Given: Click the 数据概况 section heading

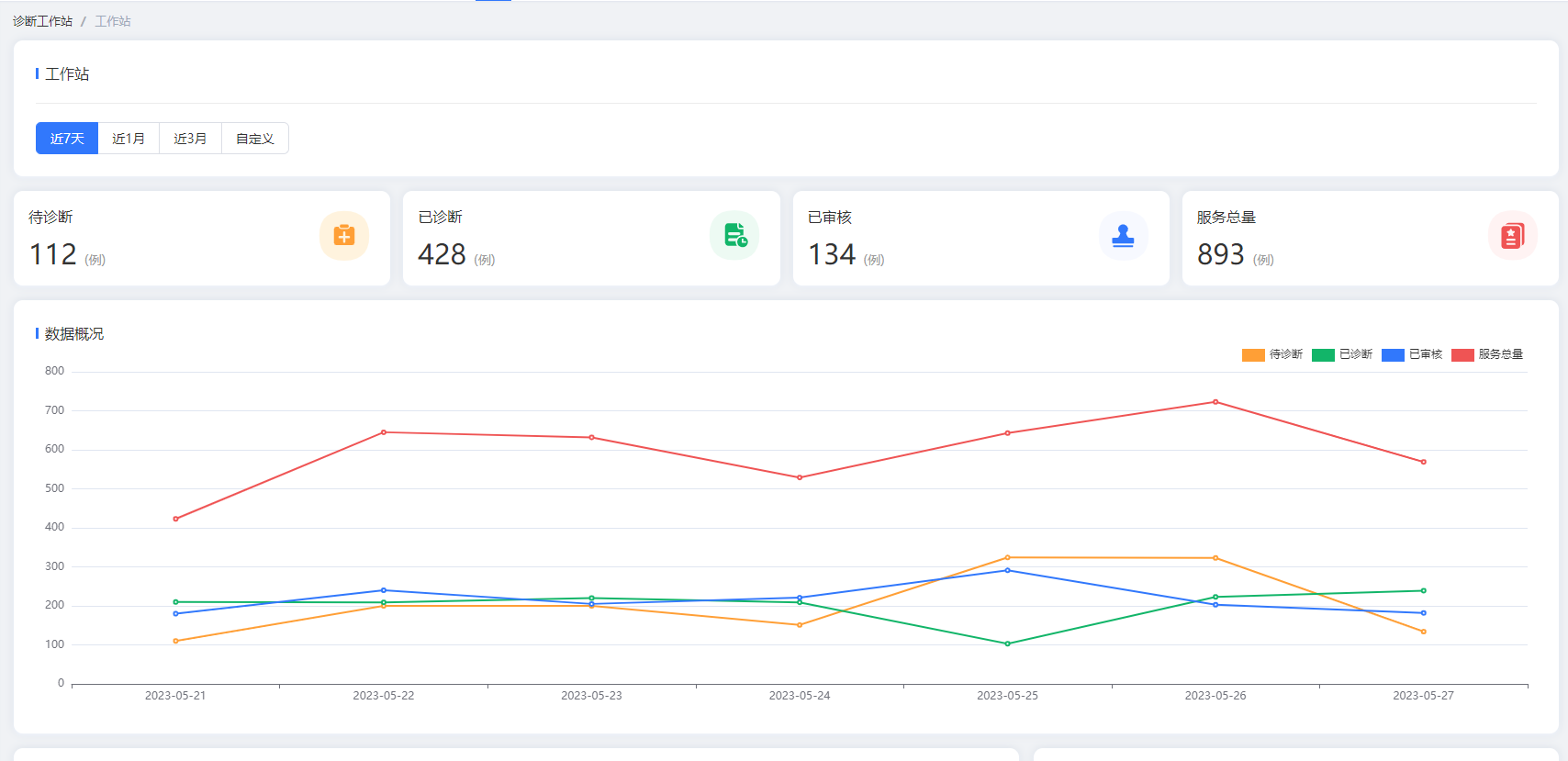Looking at the screenshot, I should [74, 334].
